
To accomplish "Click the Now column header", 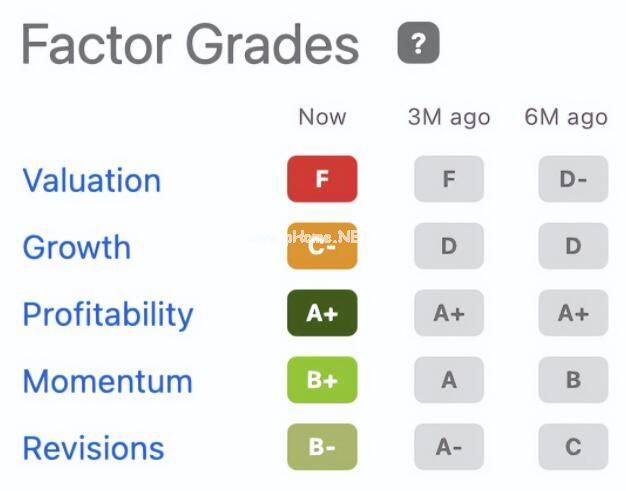I will pos(322,117).
